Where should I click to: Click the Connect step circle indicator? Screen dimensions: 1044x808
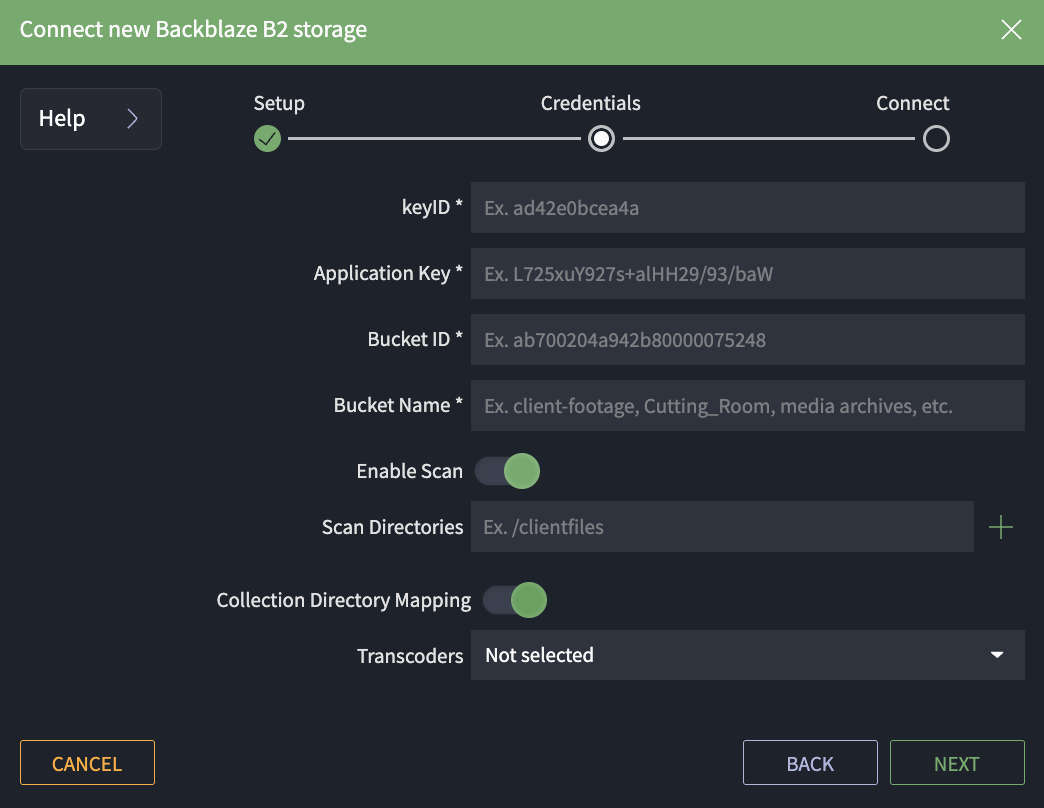click(936, 139)
